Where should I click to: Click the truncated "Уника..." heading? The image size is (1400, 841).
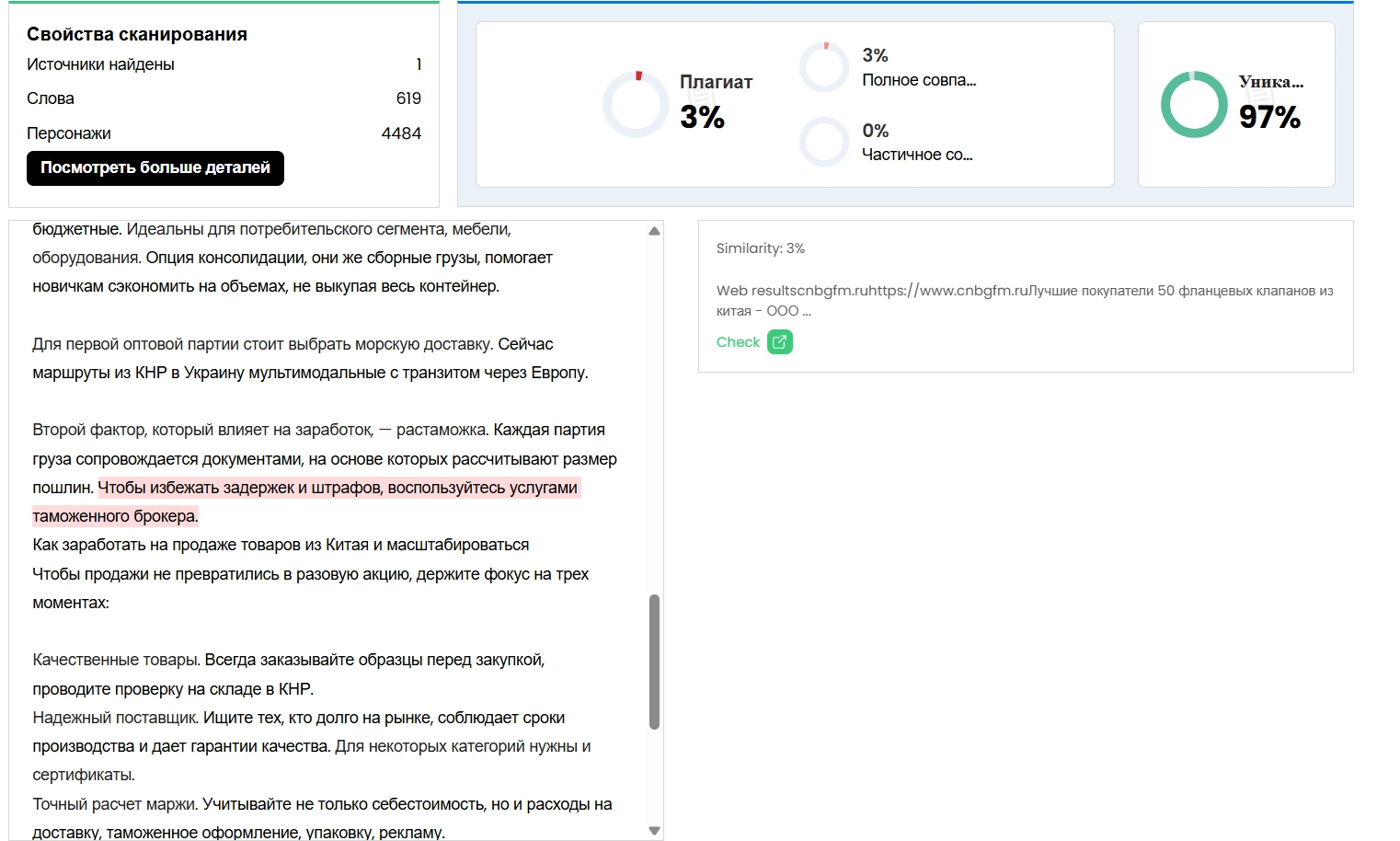[1270, 82]
